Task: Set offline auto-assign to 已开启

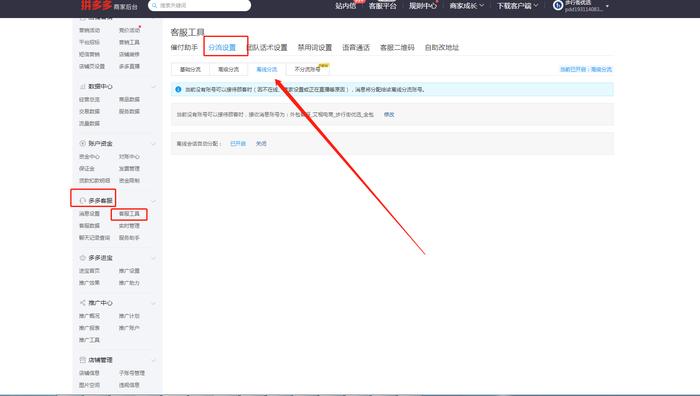Action: tap(238, 143)
